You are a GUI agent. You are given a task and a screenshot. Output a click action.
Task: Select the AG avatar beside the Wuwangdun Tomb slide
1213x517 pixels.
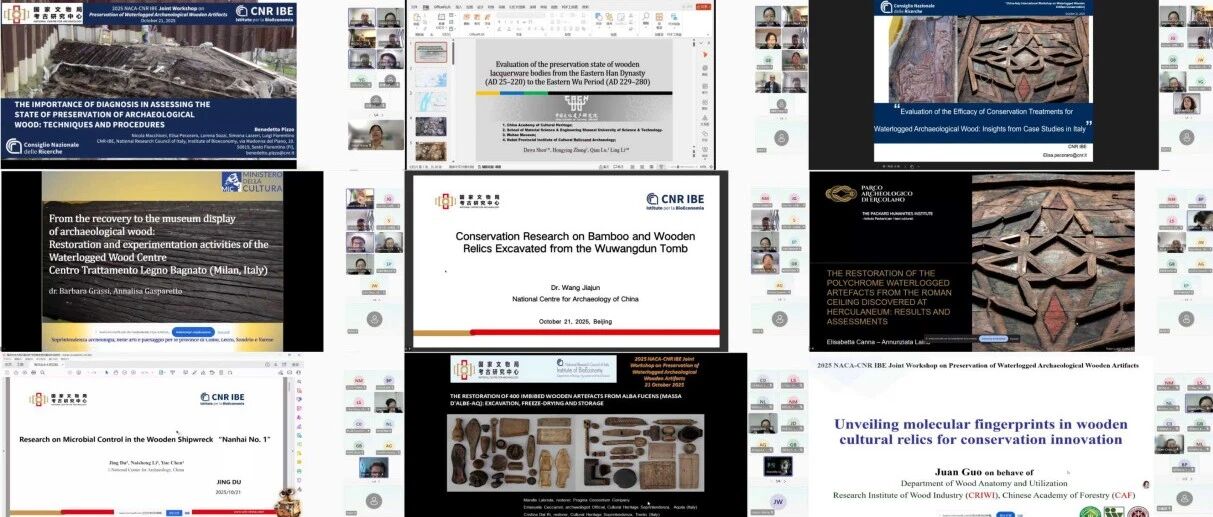coord(780,285)
